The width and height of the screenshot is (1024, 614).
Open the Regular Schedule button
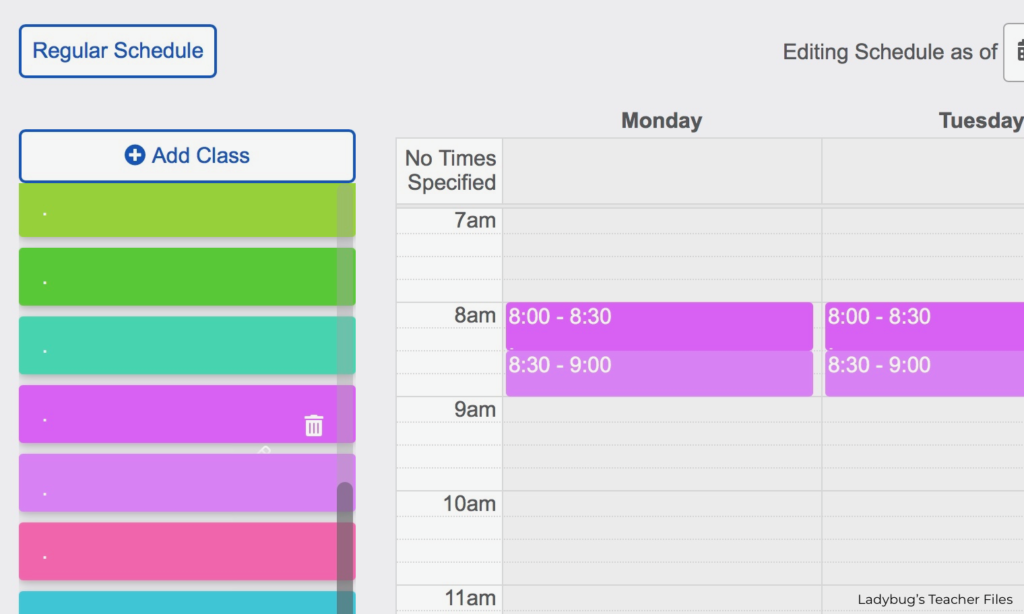tap(118, 51)
